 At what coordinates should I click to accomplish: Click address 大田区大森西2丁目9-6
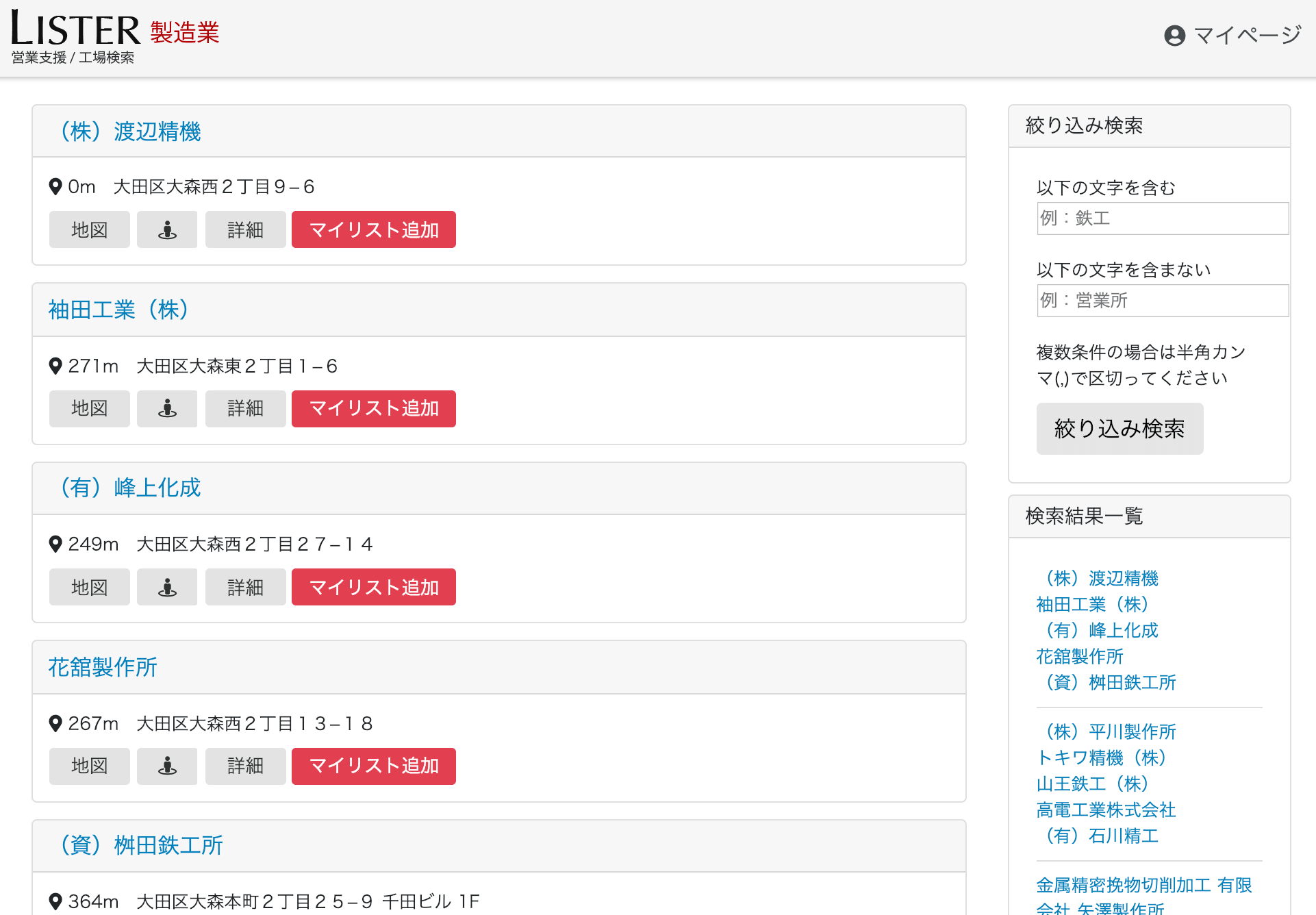[214, 187]
